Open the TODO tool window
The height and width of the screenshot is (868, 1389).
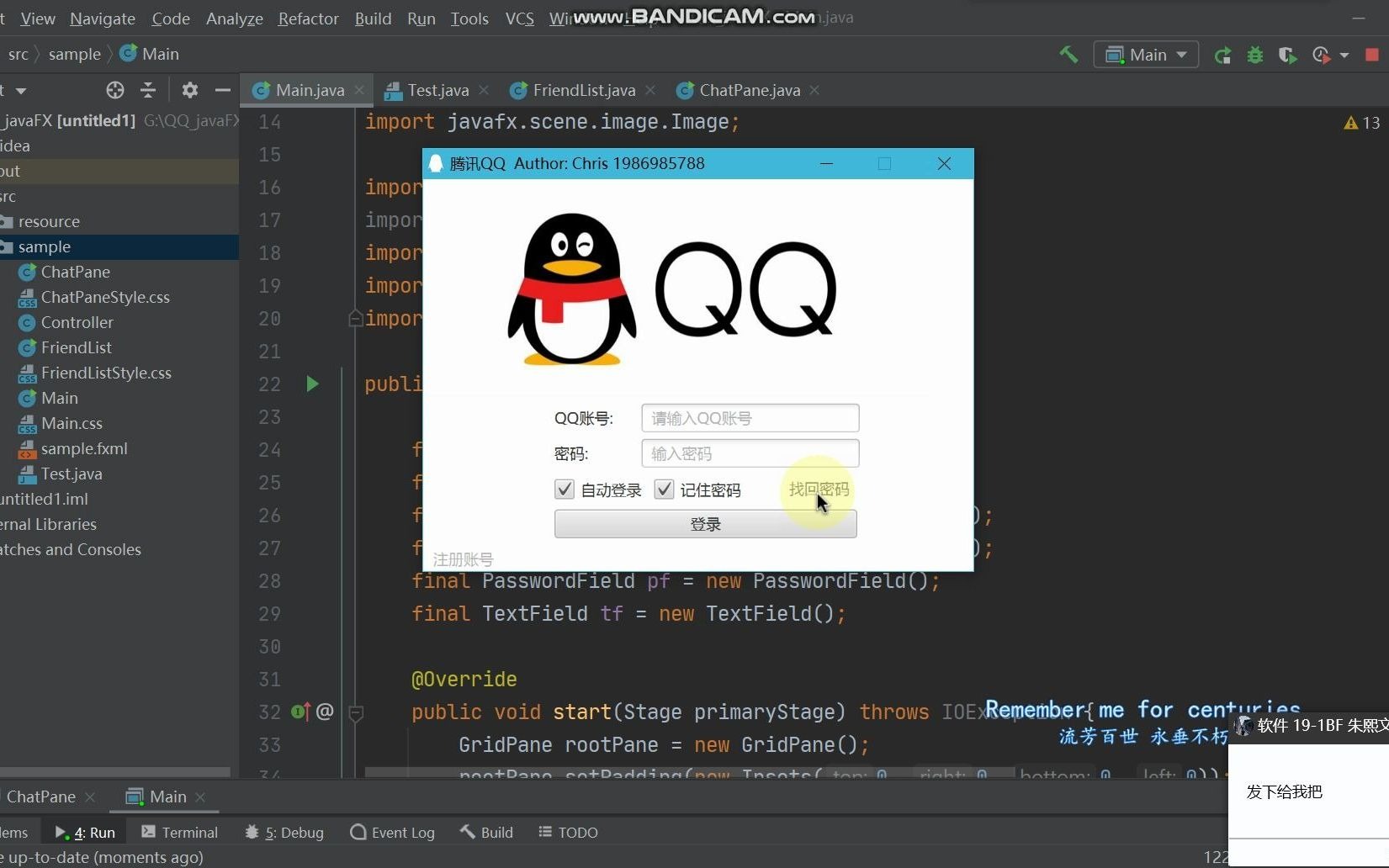[568, 832]
